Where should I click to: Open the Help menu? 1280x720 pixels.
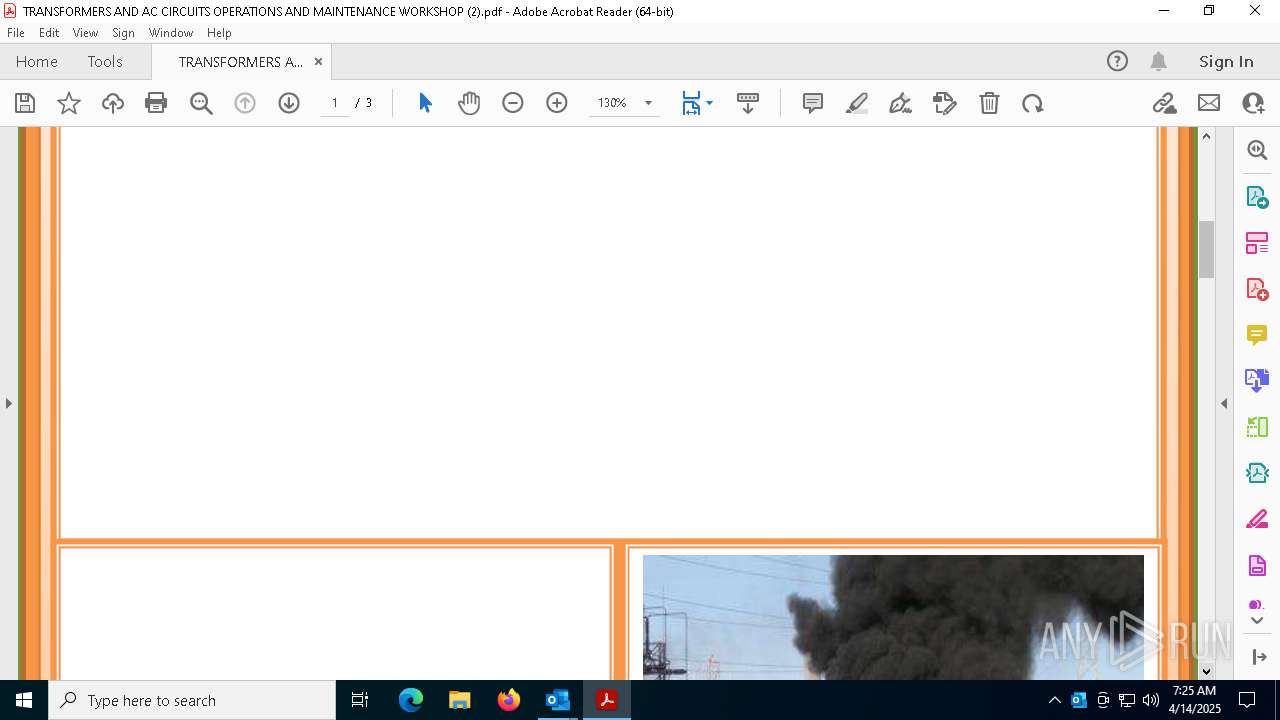(x=219, y=32)
